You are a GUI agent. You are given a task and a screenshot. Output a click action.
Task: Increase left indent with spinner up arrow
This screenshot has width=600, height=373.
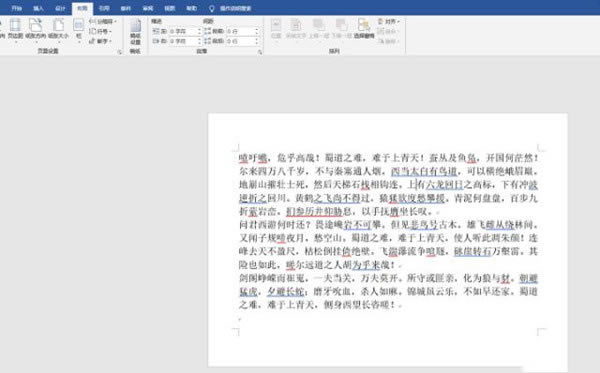coord(199,29)
